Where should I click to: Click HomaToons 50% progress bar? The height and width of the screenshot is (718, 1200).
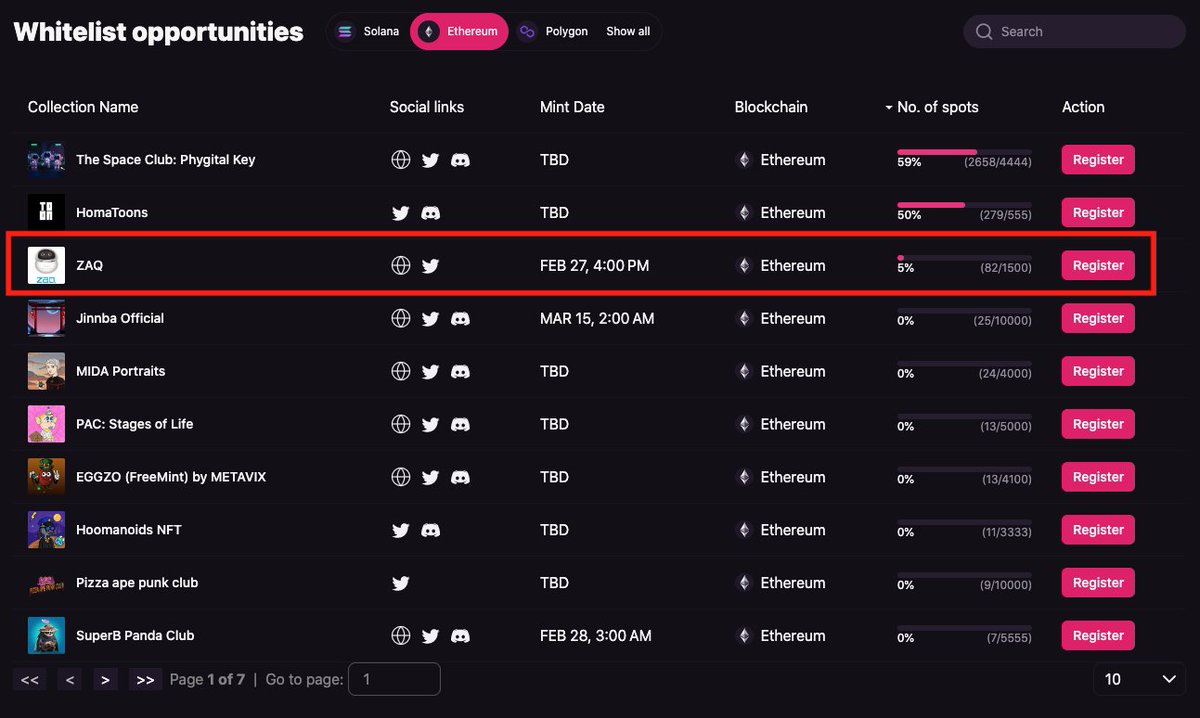click(964, 205)
